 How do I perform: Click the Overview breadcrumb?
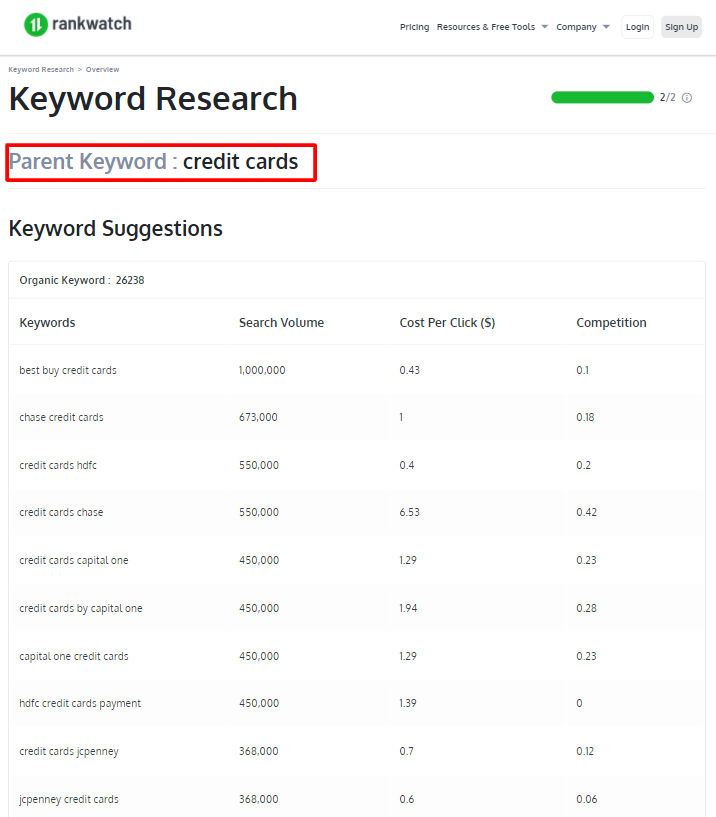pos(102,69)
